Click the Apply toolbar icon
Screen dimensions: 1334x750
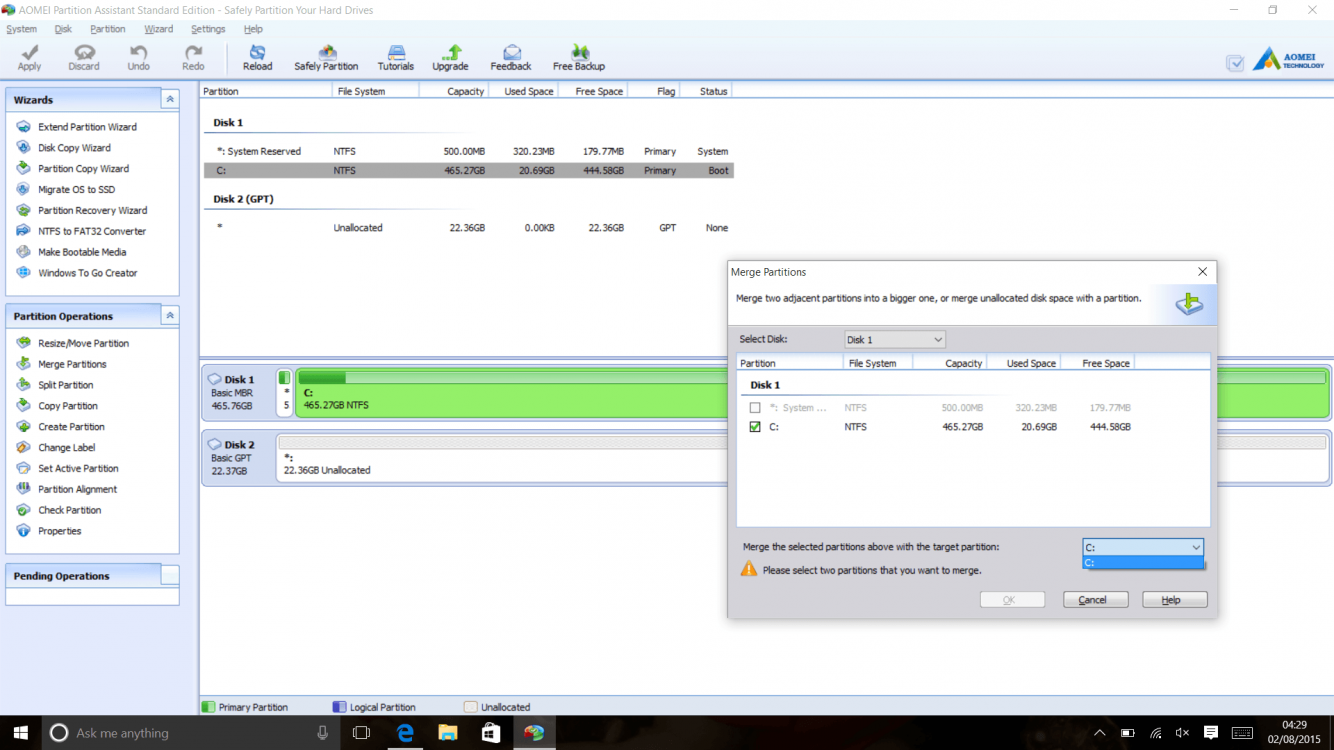point(29,57)
